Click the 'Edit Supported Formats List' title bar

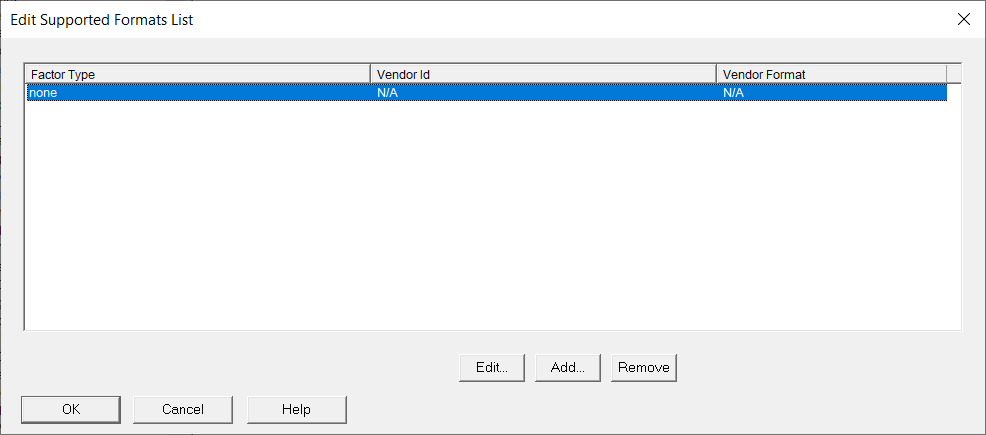[400, 19]
